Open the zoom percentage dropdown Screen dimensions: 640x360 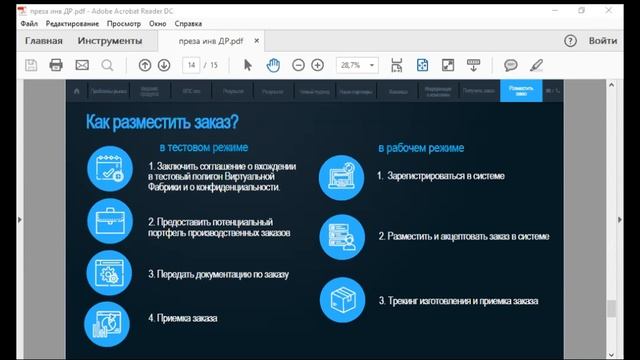point(372,65)
